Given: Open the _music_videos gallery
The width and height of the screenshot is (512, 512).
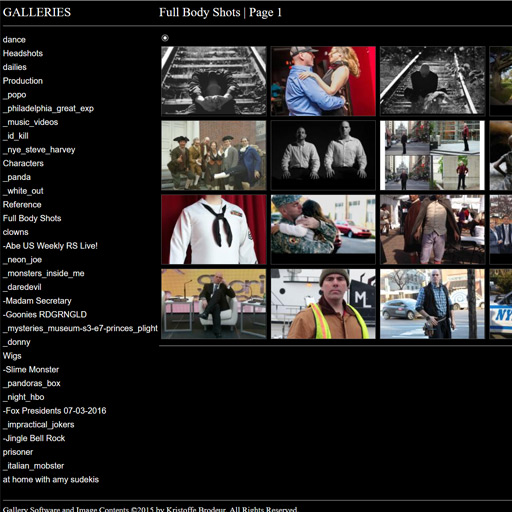Looking at the screenshot, I should pyautogui.click(x=30, y=122).
